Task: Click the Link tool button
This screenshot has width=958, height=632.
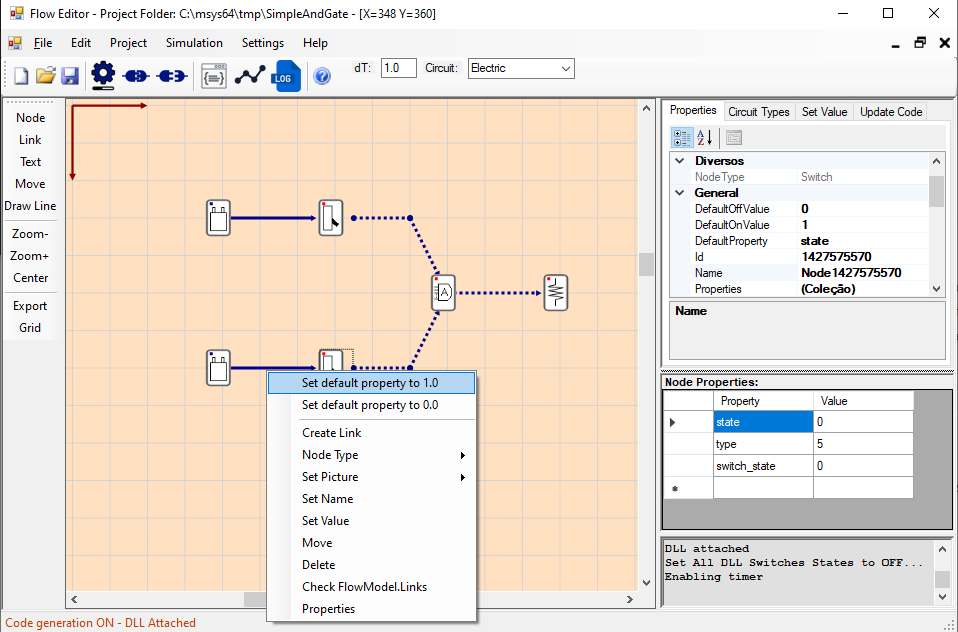Action: click(x=31, y=140)
